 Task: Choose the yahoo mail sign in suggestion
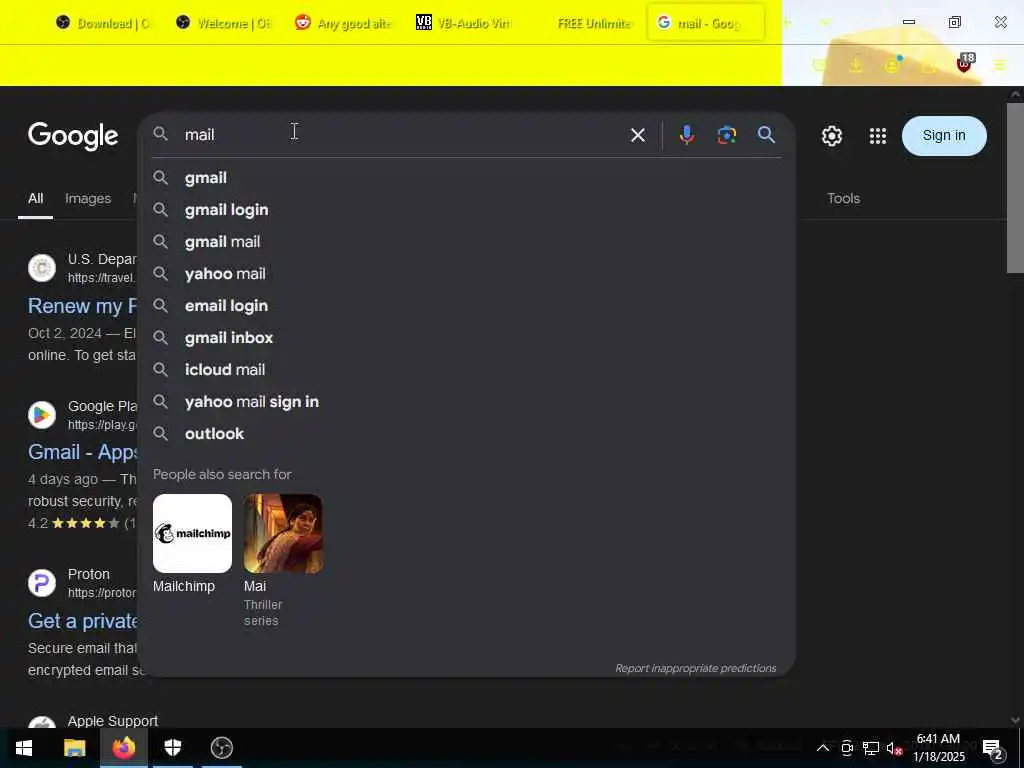466,402
